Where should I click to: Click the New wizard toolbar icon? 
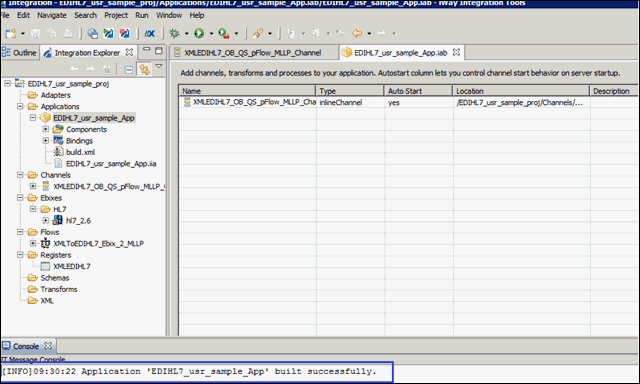[11, 33]
